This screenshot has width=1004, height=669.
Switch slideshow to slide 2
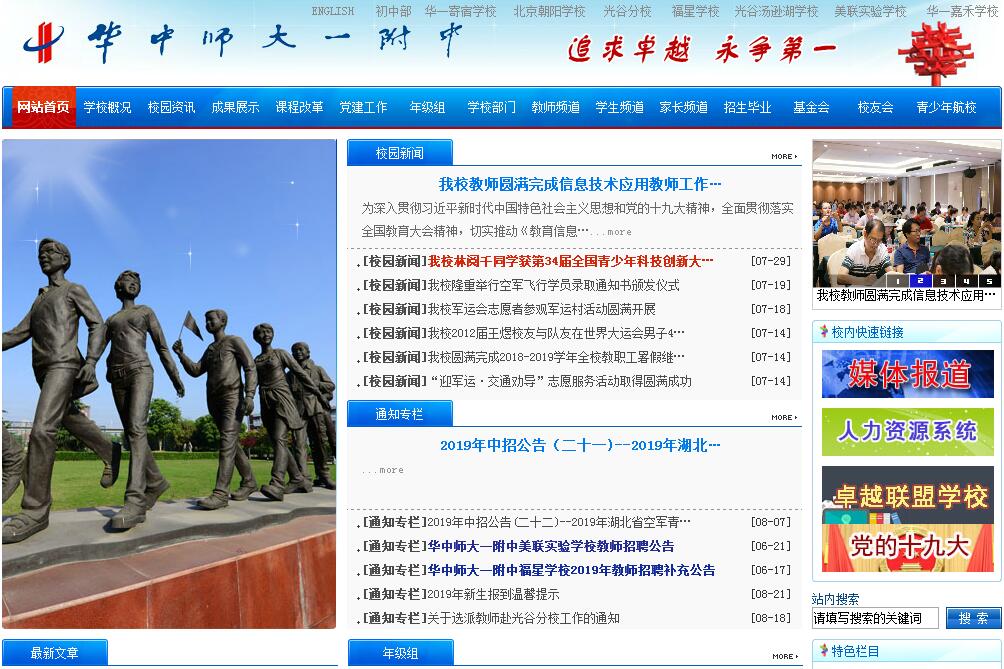[x=920, y=281]
